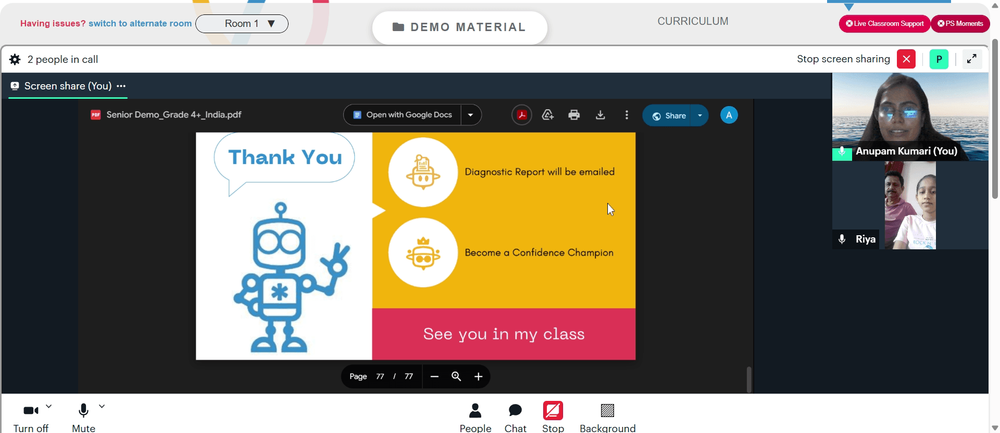
Task: Open the blue A account avatar
Action: tap(729, 115)
